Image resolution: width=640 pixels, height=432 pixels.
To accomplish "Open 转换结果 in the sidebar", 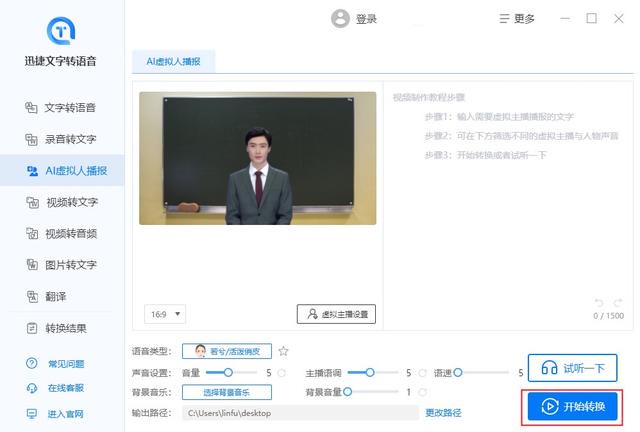I will tap(57, 328).
